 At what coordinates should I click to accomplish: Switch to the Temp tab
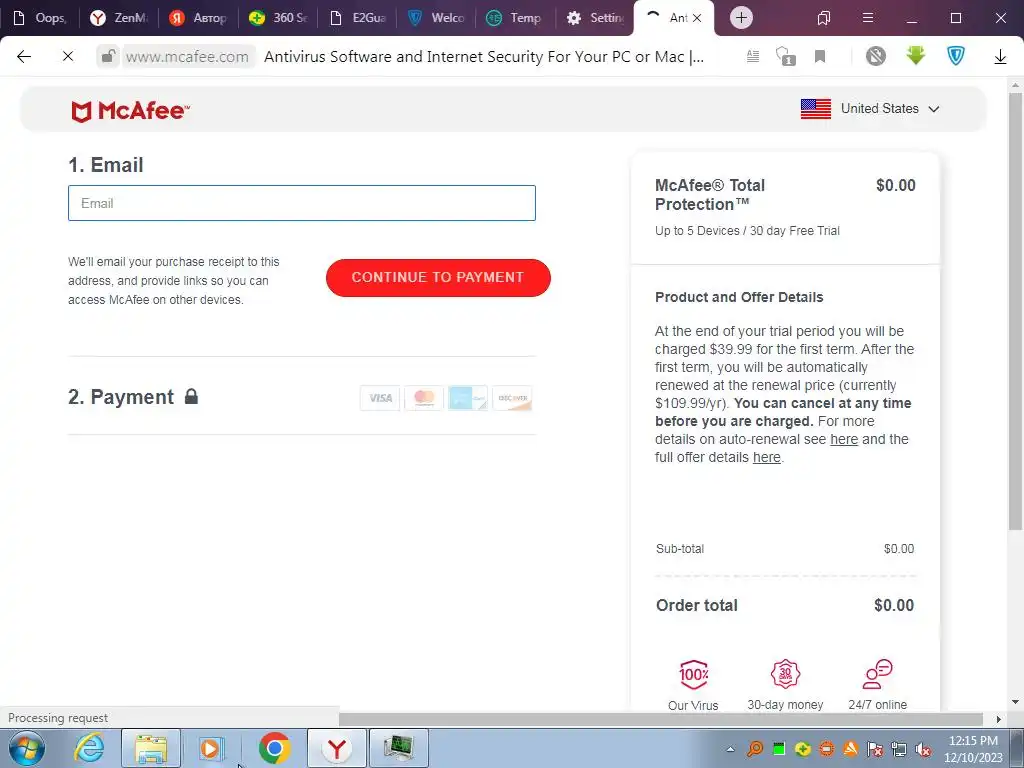point(516,18)
